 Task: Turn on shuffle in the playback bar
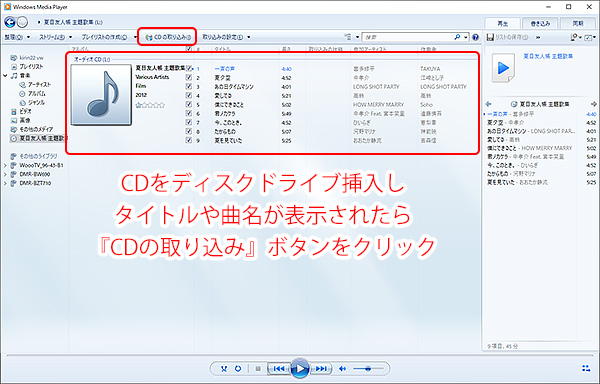[x=224, y=369]
